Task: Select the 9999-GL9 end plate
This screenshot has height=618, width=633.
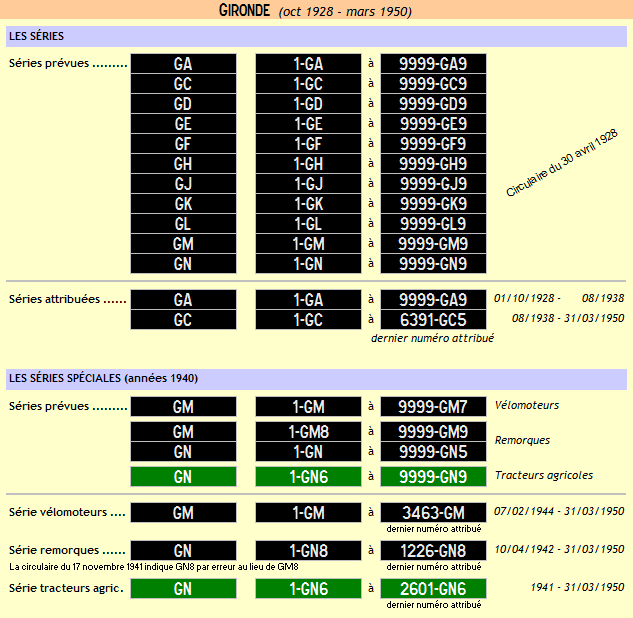Action: (x=433, y=224)
